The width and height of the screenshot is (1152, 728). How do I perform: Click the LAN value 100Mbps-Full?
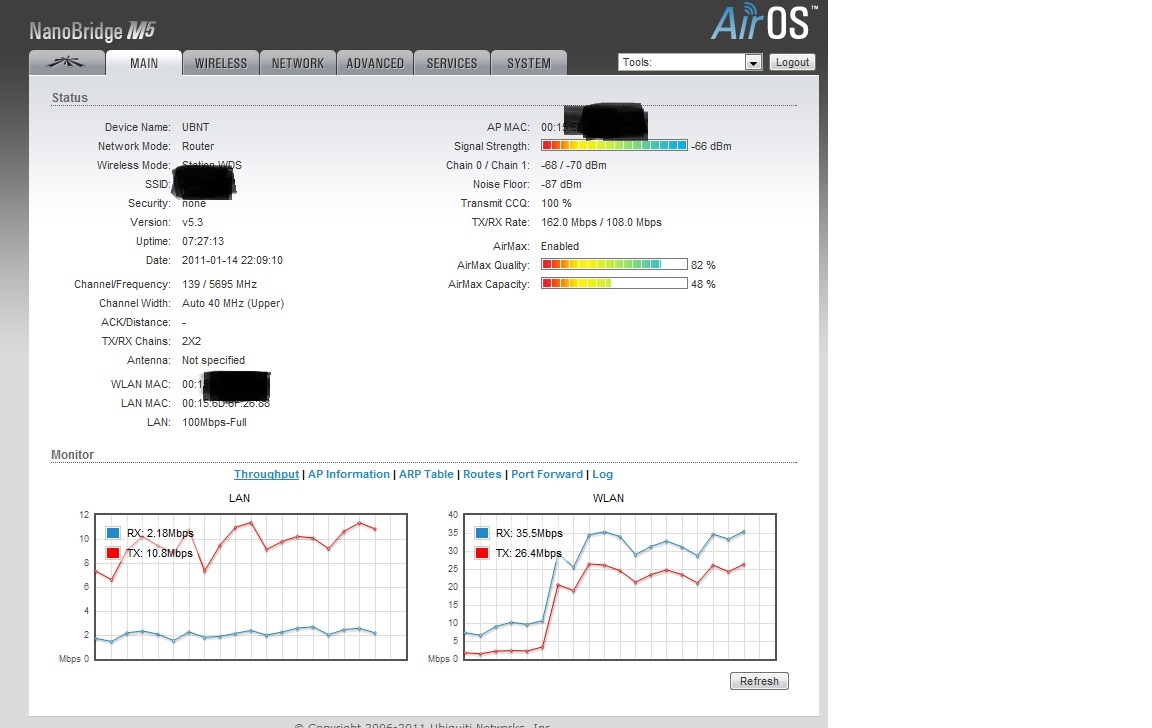215,422
